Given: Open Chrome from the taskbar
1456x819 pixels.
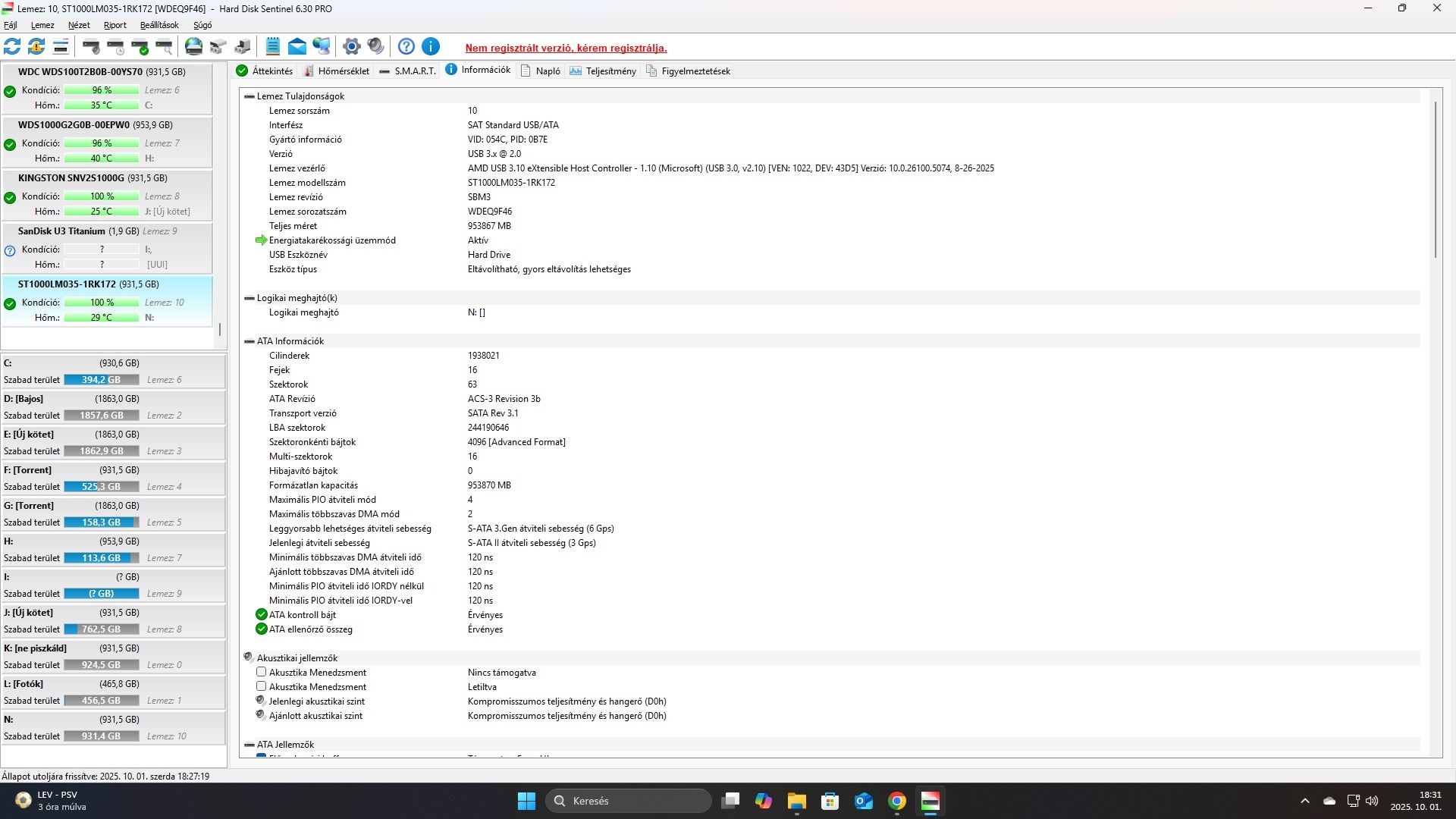Looking at the screenshot, I should pyautogui.click(x=897, y=801).
